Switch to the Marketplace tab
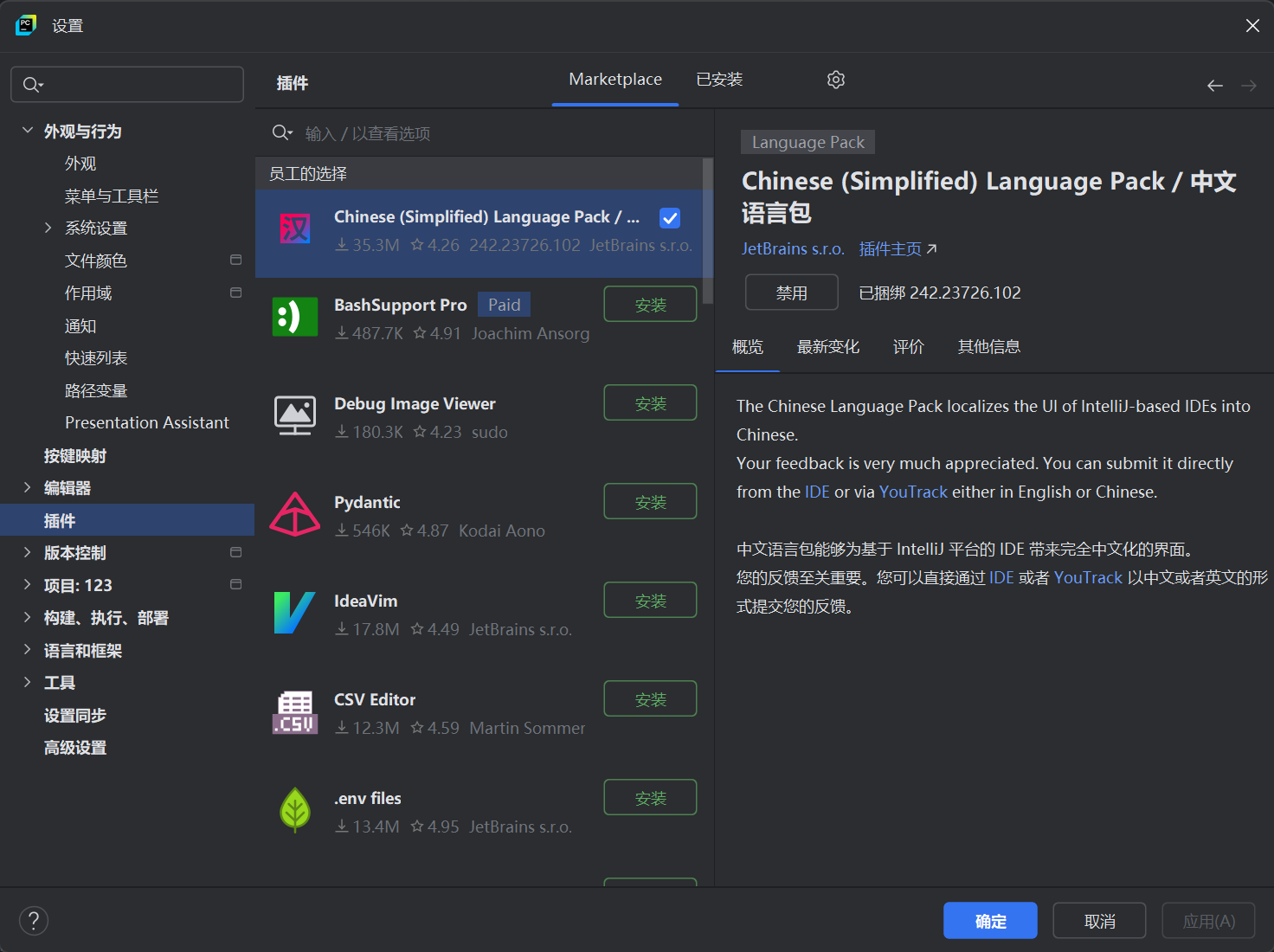 615,80
